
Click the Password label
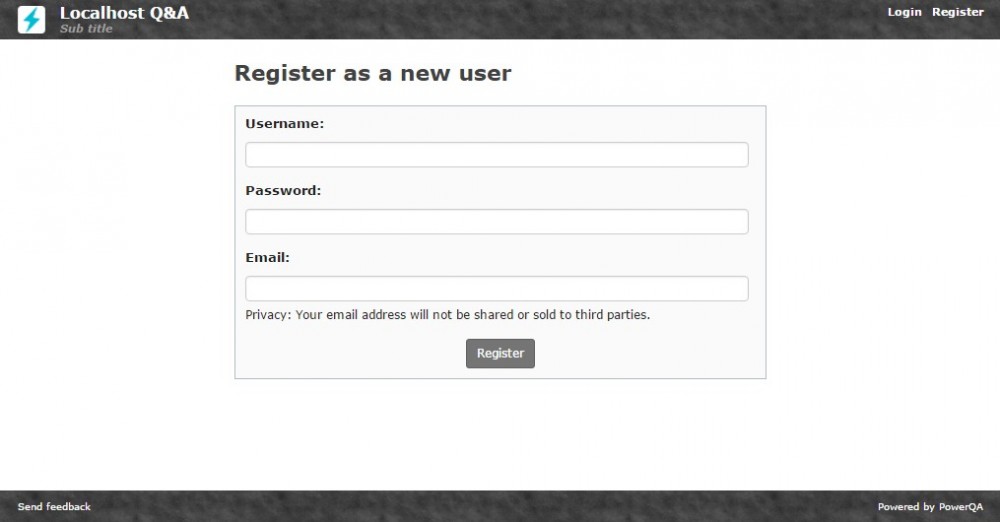(283, 190)
